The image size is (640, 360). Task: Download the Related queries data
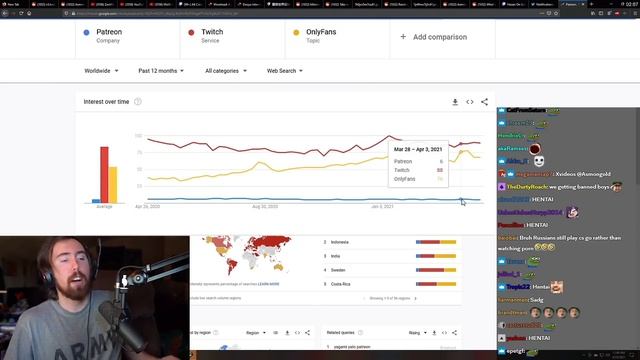click(434, 333)
